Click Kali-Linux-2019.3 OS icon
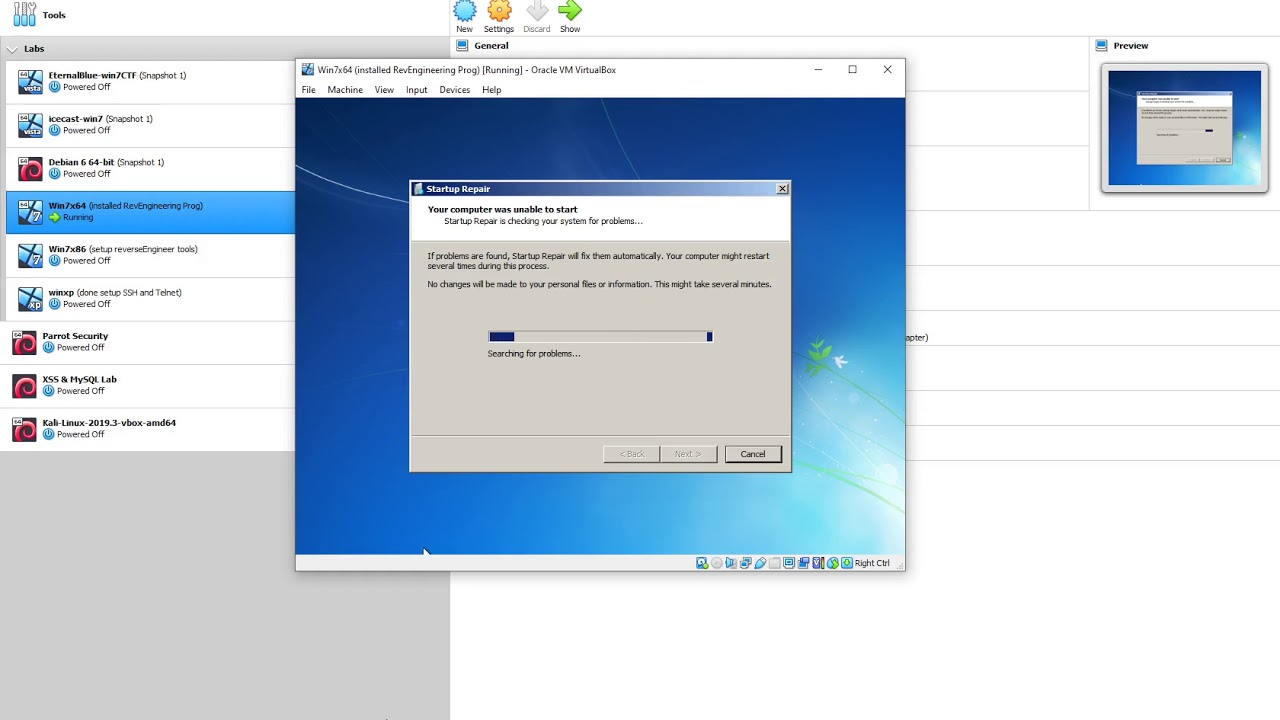1280x720 pixels. pos(25,429)
